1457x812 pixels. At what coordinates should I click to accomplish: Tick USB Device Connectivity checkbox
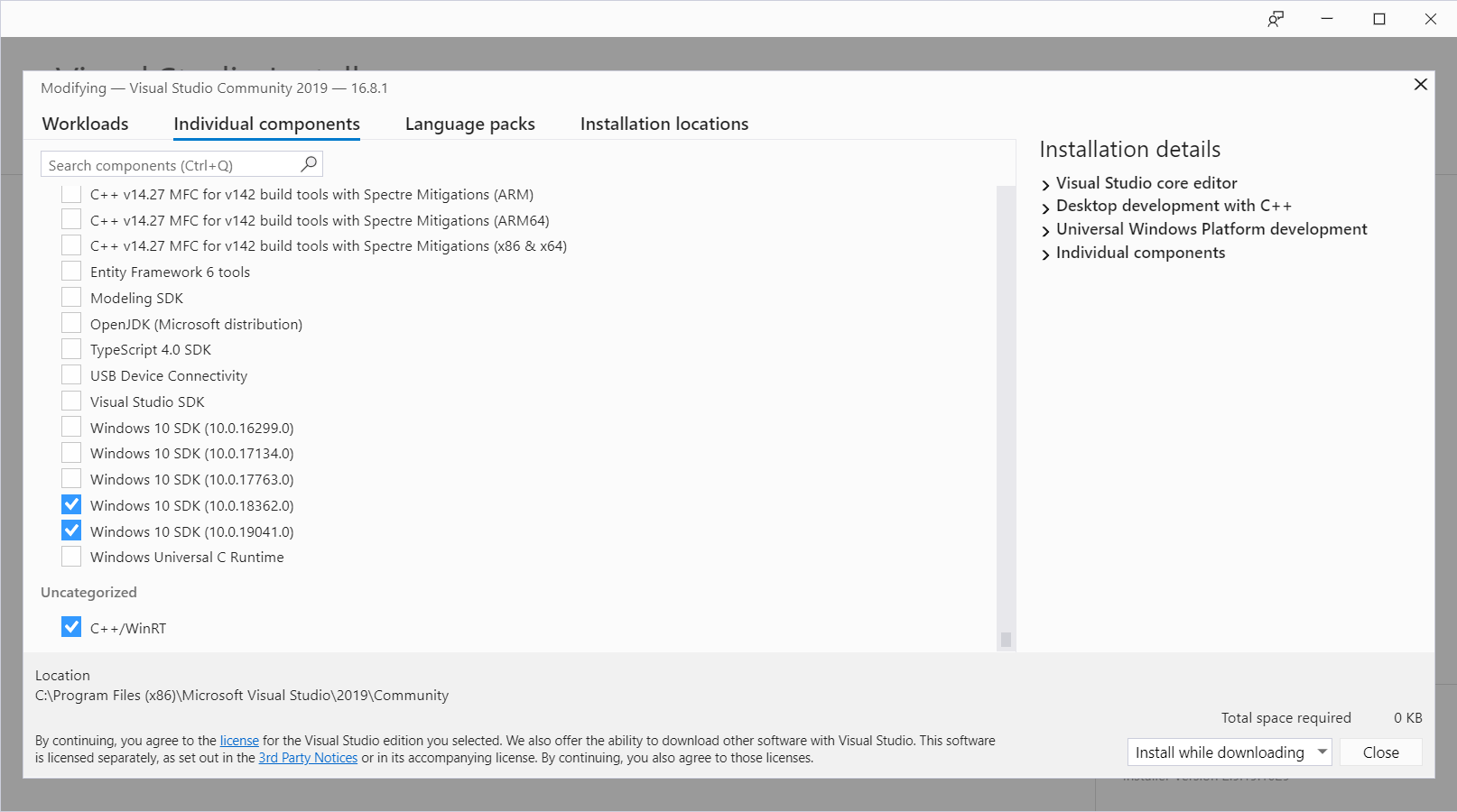(x=71, y=375)
